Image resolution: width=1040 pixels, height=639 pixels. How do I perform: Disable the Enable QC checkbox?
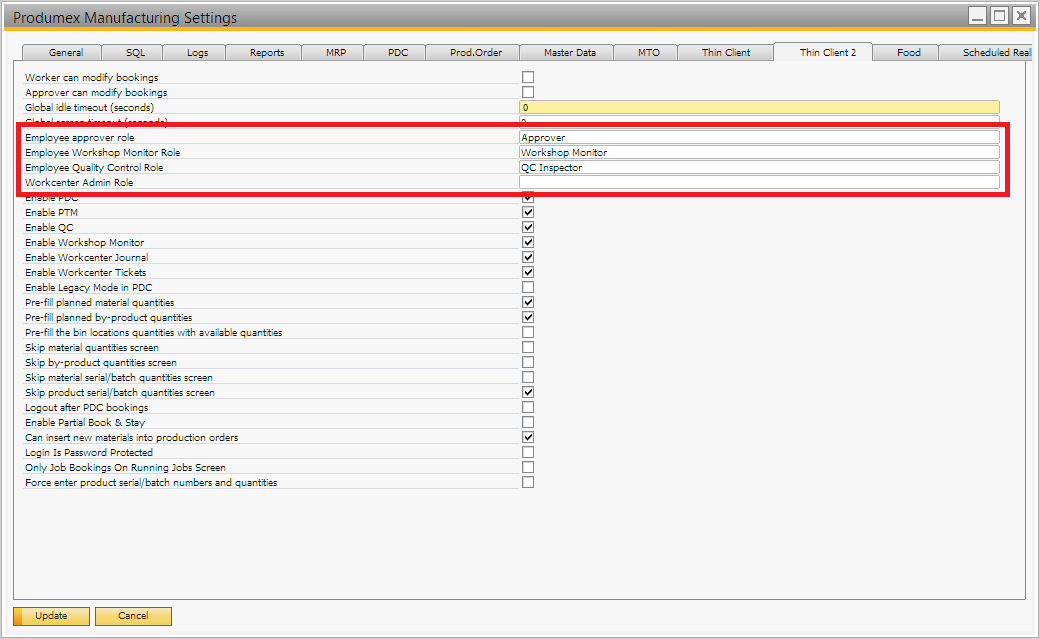point(528,227)
